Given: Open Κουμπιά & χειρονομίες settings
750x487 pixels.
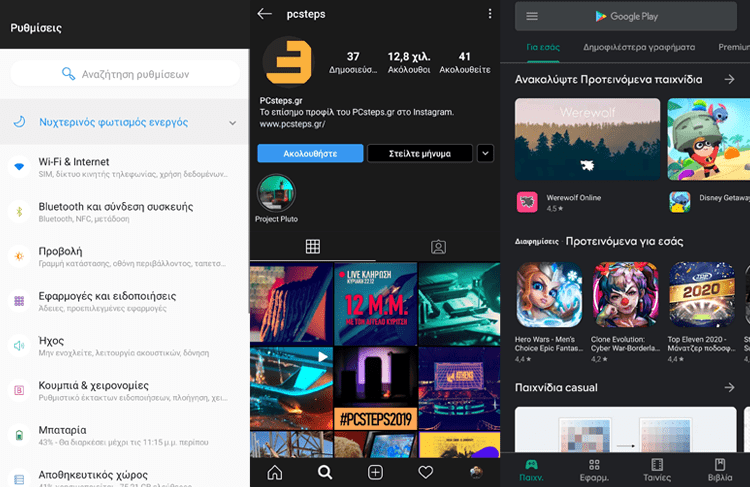Looking at the screenshot, I should tap(124, 391).
